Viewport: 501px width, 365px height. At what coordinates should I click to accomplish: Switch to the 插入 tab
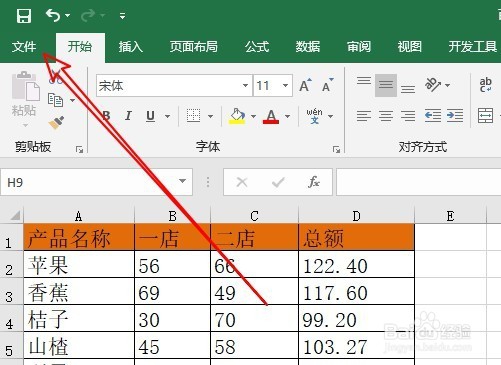131,47
